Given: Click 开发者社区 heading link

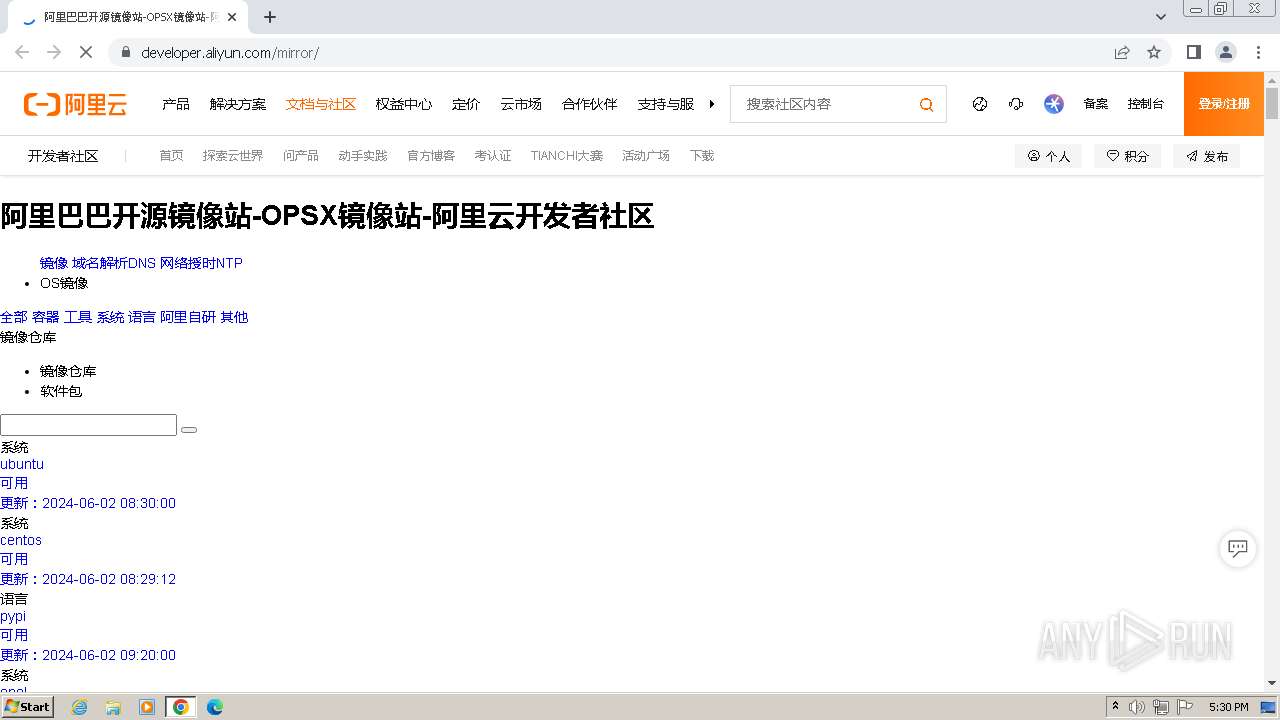Looking at the screenshot, I should point(63,156).
